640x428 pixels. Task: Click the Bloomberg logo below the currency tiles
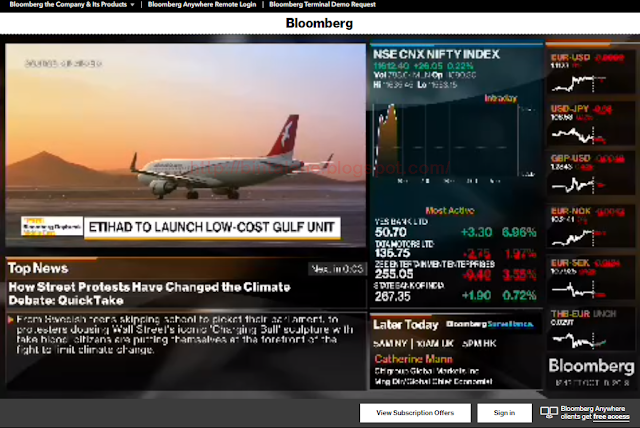click(591, 366)
